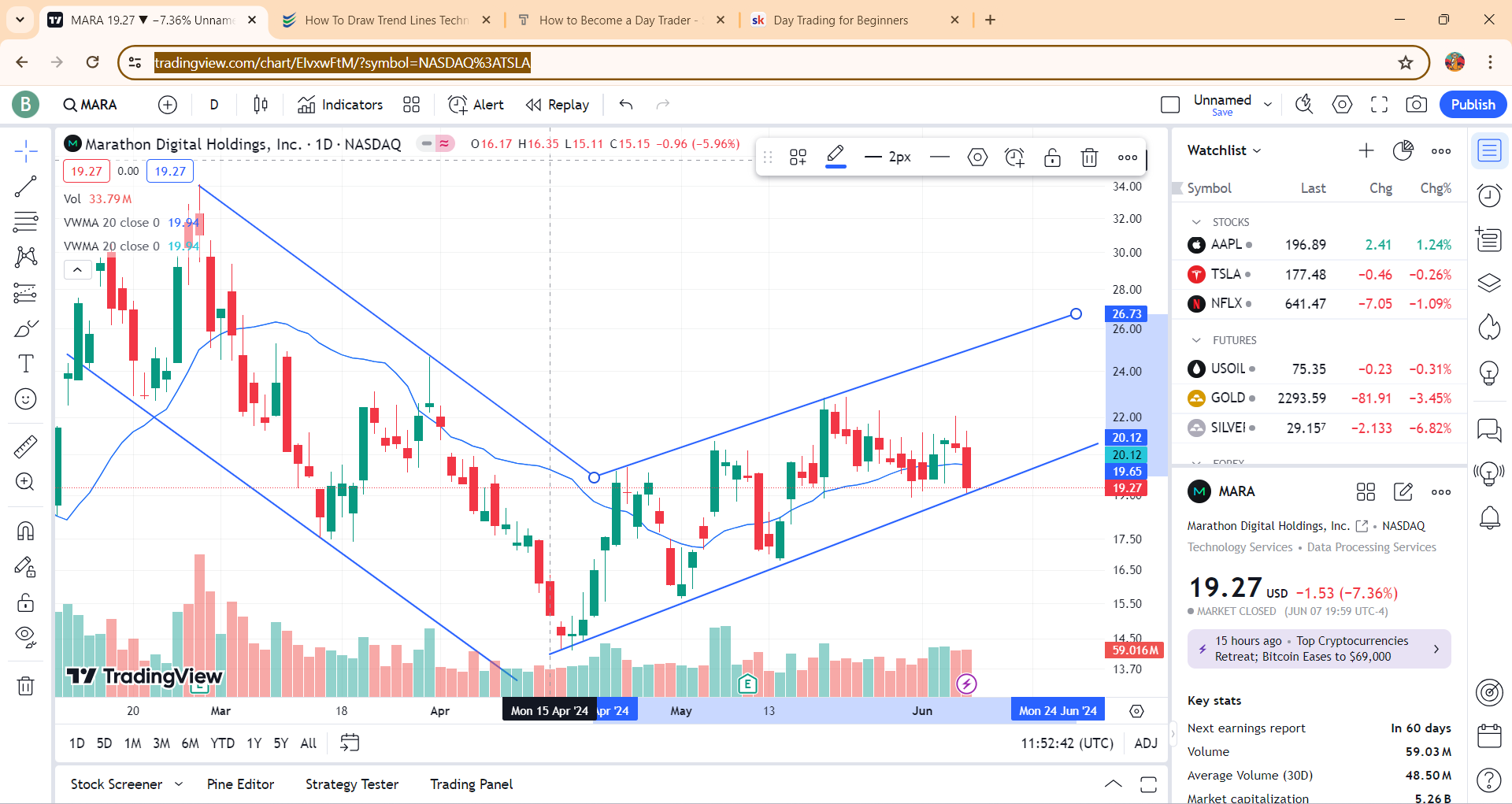
Task: Take a chart snapshot with the camera icon
Action: tap(1417, 104)
